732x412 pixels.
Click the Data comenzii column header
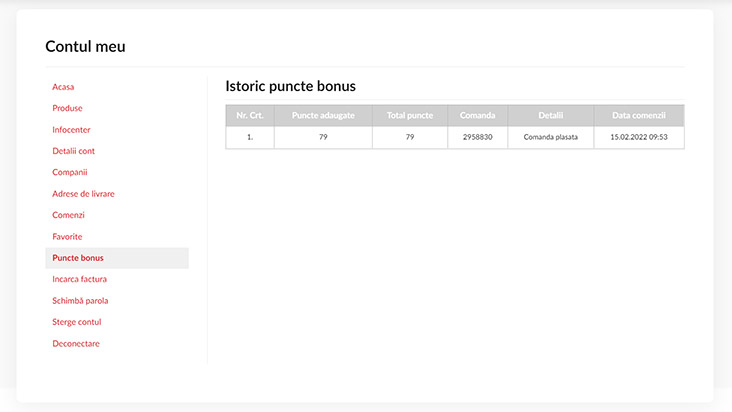[x=639, y=116]
